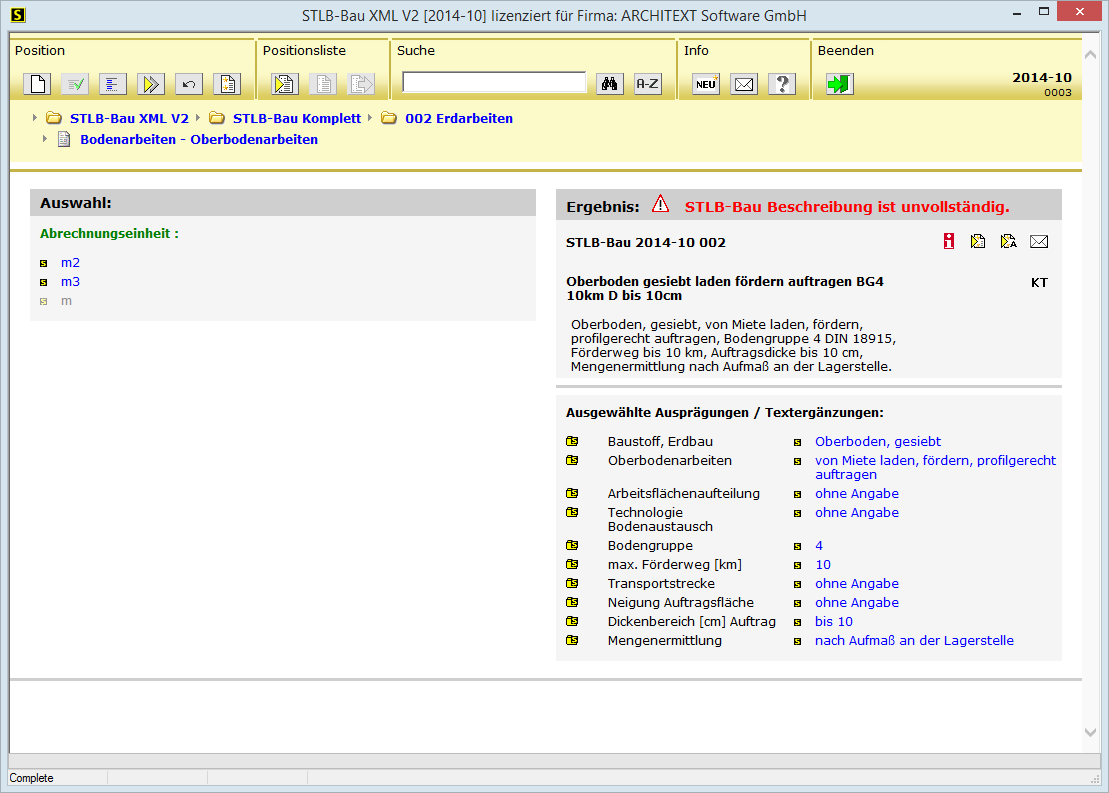Screen dimensions: 1109x793
Task: Create a new blank position
Action: [37, 84]
